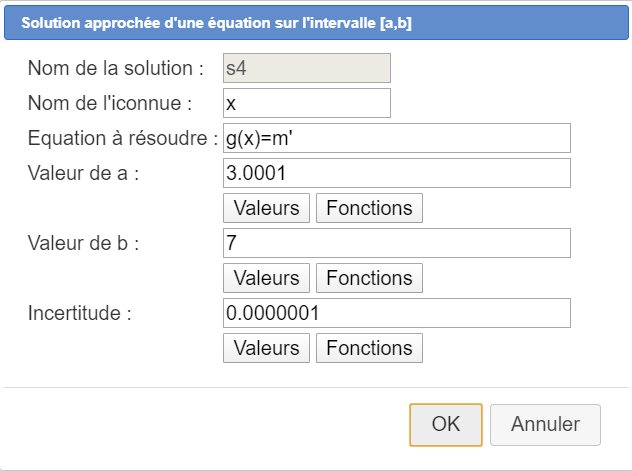Open Fonctions under Incertitude field
The height and width of the screenshot is (471, 632).
(369, 348)
